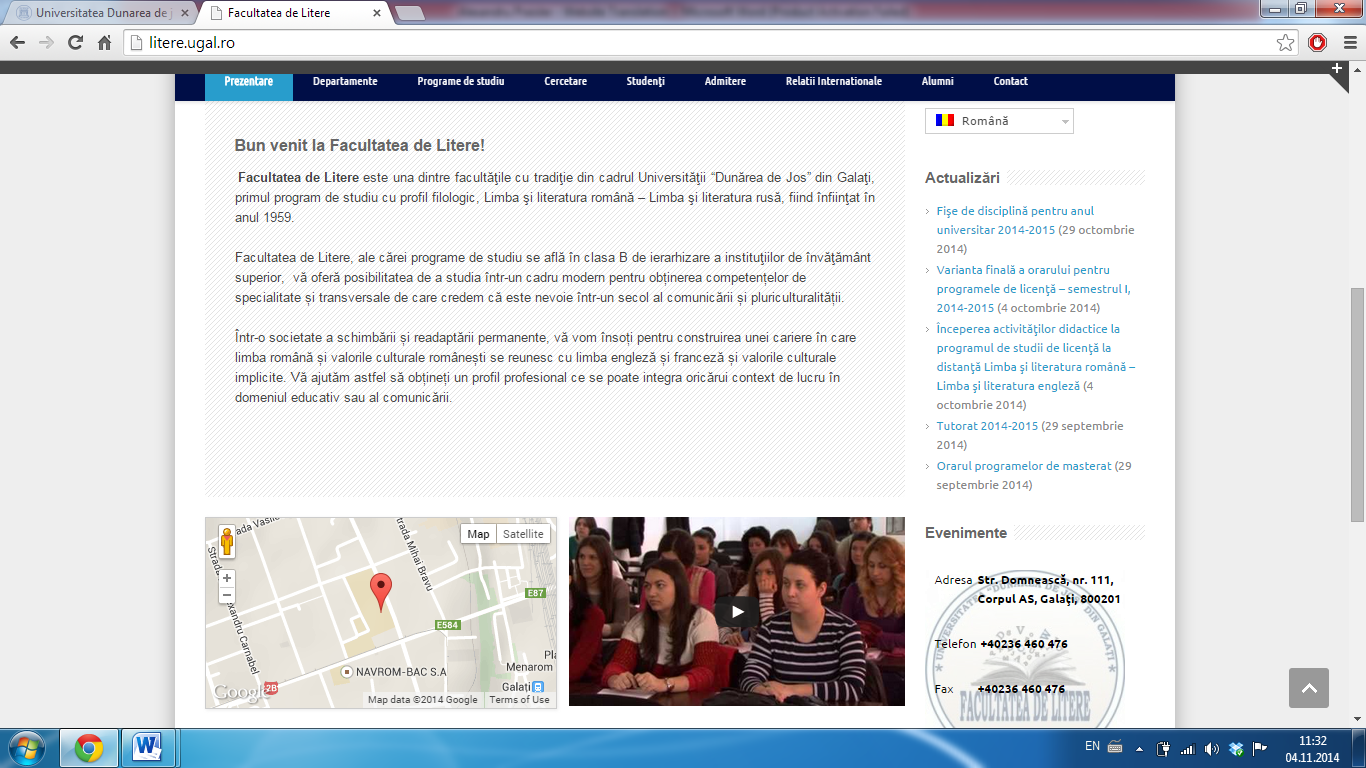
Task: Click the red Adblock extension icon
Action: [1317, 43]
